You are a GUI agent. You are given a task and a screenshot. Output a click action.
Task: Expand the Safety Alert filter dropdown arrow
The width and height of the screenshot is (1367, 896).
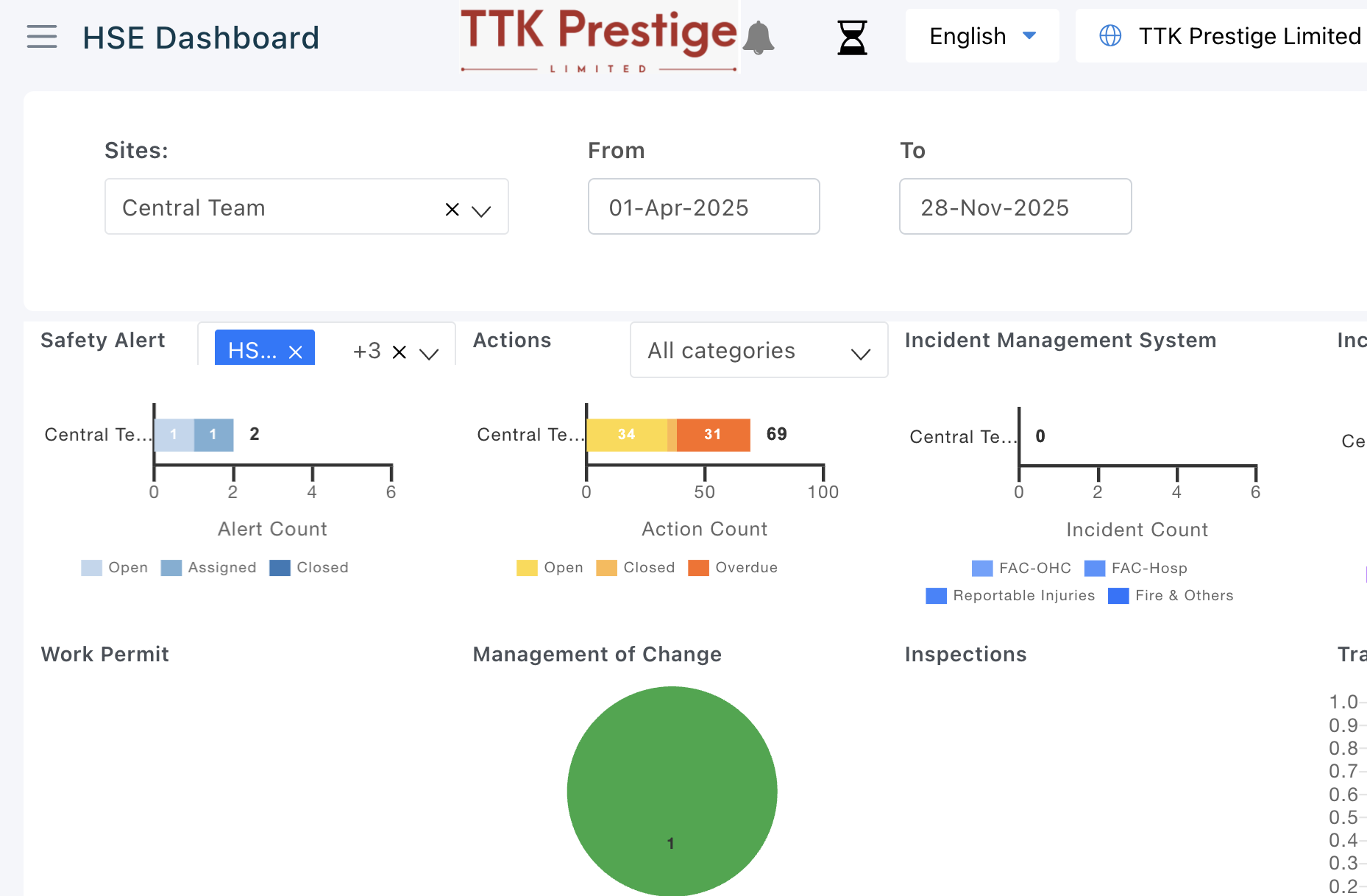(429, 353)
